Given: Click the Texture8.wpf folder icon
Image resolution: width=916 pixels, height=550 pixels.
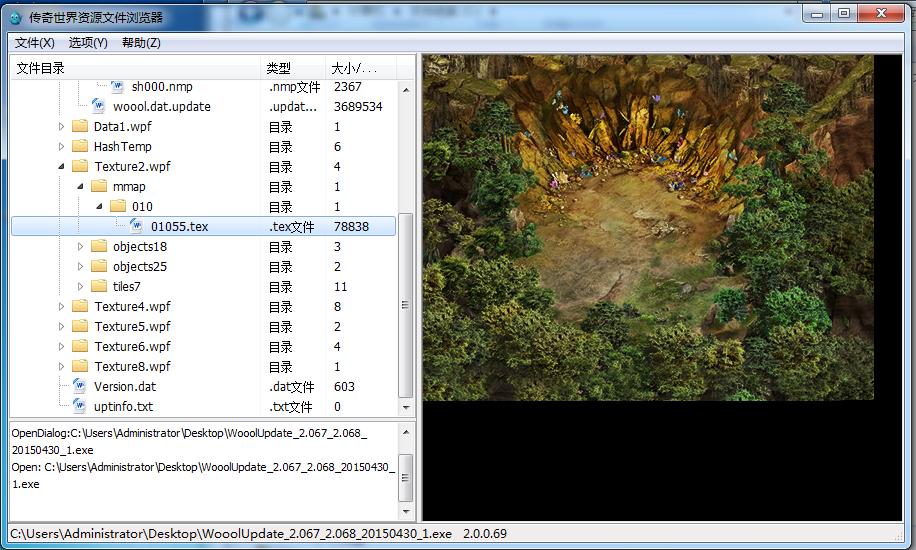Looking at the screenshot, I should tap(79, 366).
